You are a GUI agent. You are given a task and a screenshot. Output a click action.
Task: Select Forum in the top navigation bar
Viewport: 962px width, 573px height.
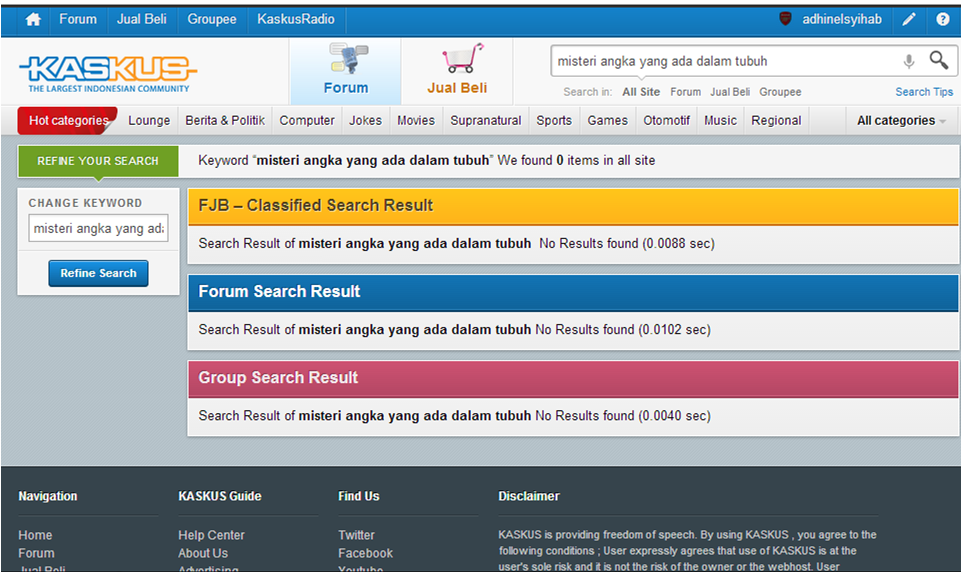coord(78,19)
